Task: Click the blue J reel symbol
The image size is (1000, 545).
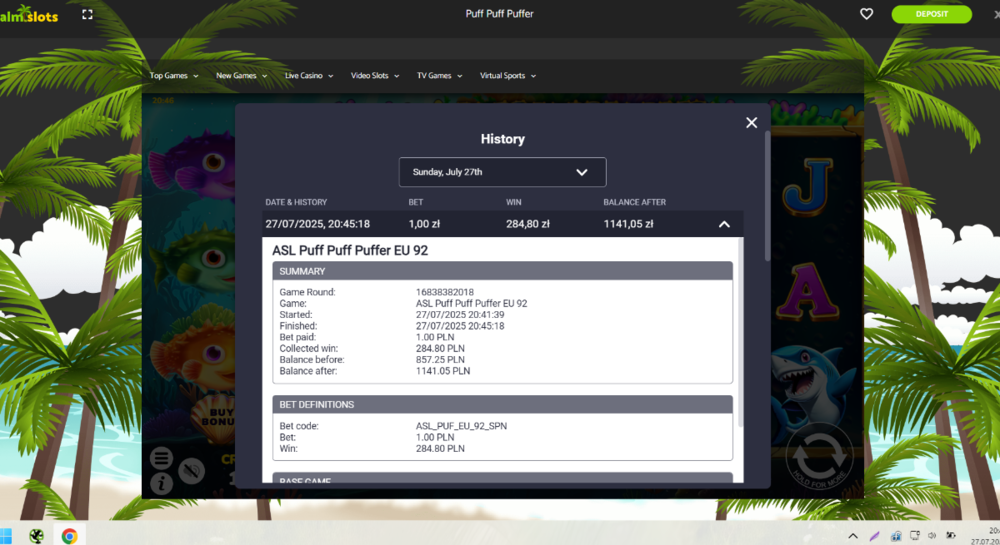Action: click(807, 185)
